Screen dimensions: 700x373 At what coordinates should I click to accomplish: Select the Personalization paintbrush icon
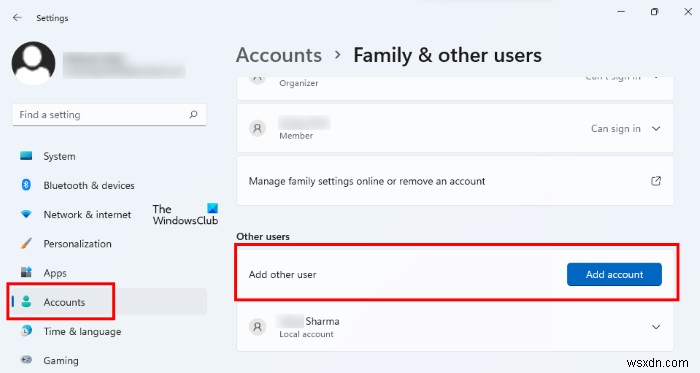pyautogui.click(x=26, y=244)
